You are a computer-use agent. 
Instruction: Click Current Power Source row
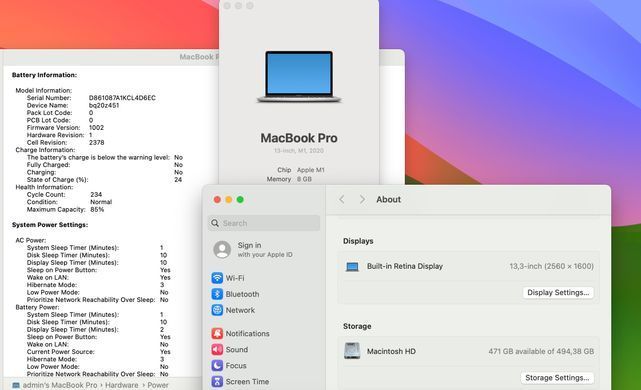[x=99, y=352]
